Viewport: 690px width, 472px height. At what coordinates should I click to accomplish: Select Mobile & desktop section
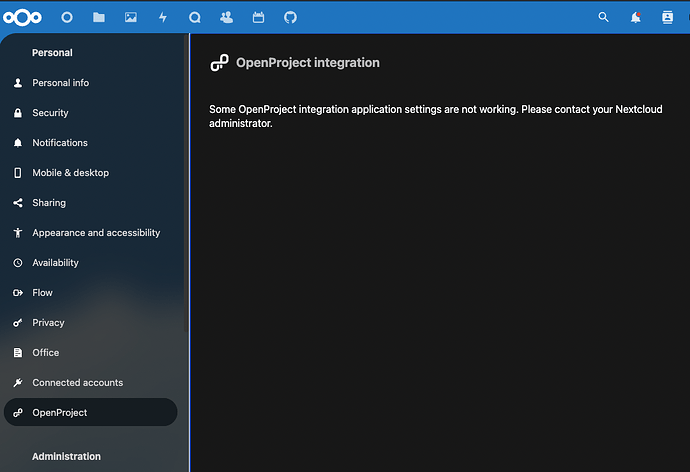91,173
